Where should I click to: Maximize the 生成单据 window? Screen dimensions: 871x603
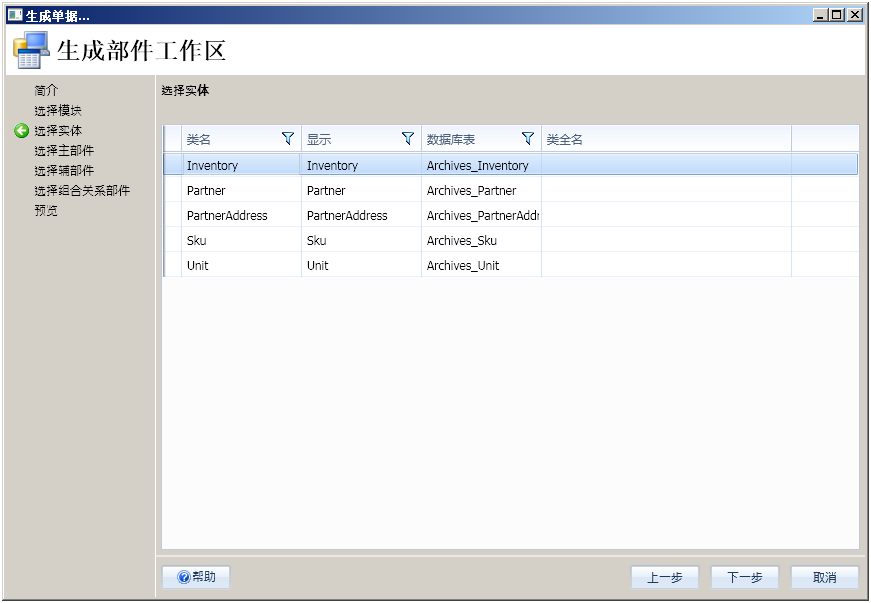tap(837, 15)
